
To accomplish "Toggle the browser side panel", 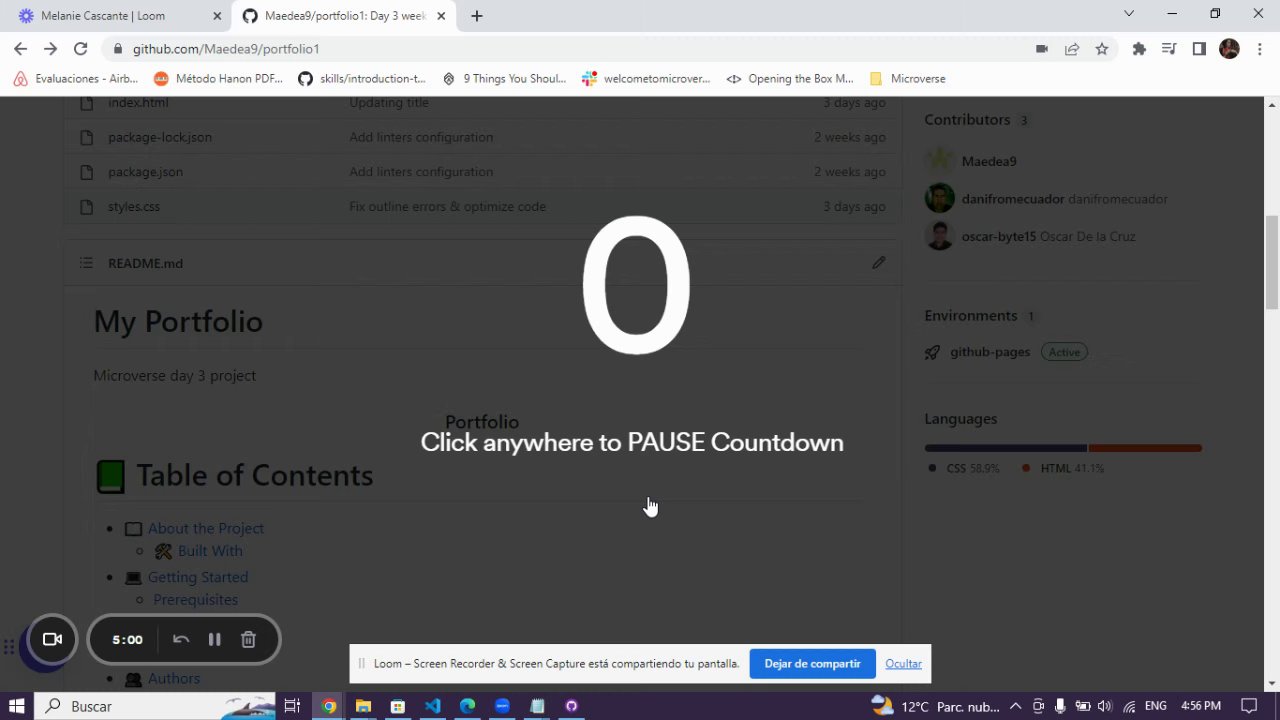I will point(1199,49).
